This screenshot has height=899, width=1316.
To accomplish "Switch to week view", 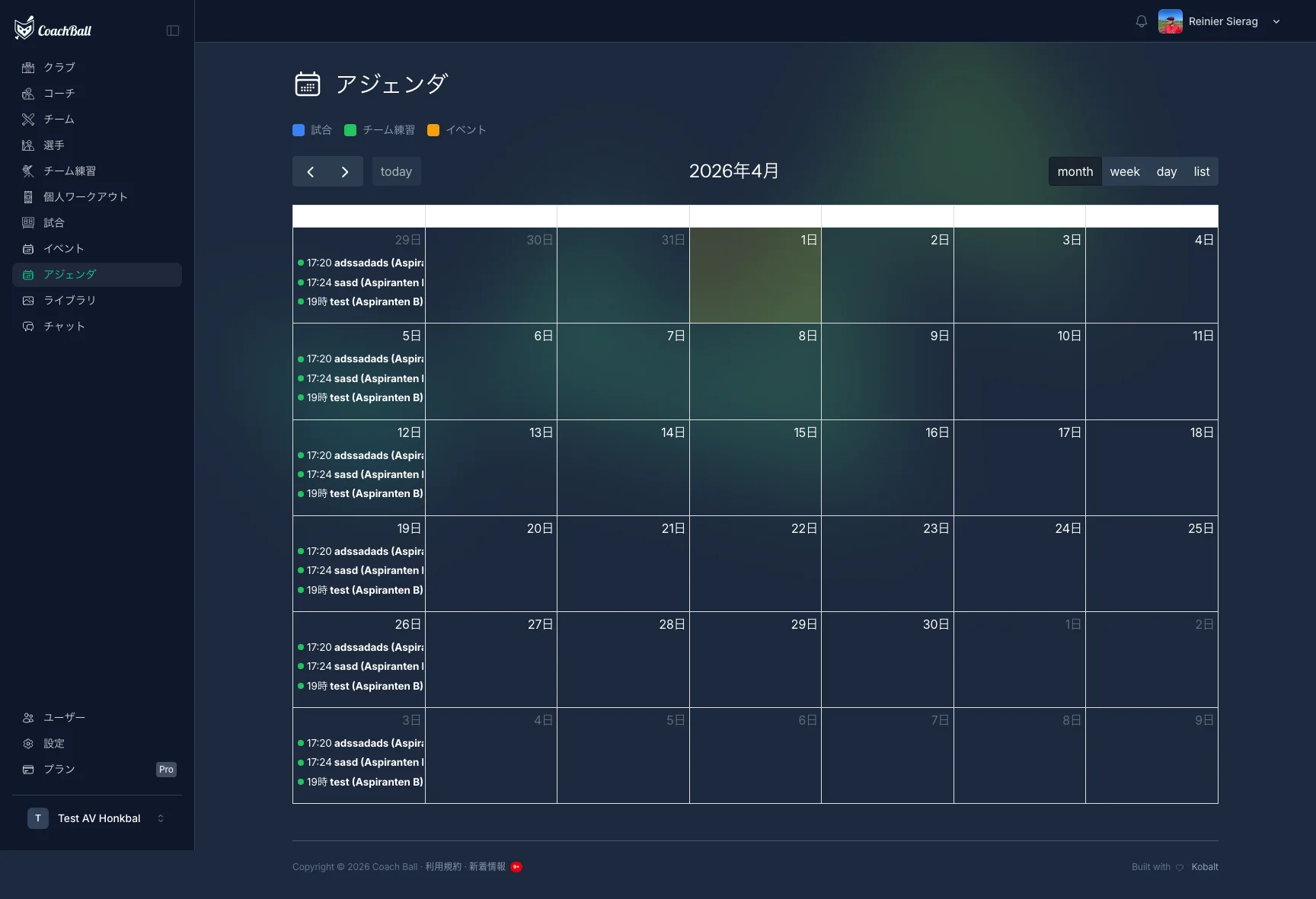I will pyautogui.click(x=1124, y=172).
